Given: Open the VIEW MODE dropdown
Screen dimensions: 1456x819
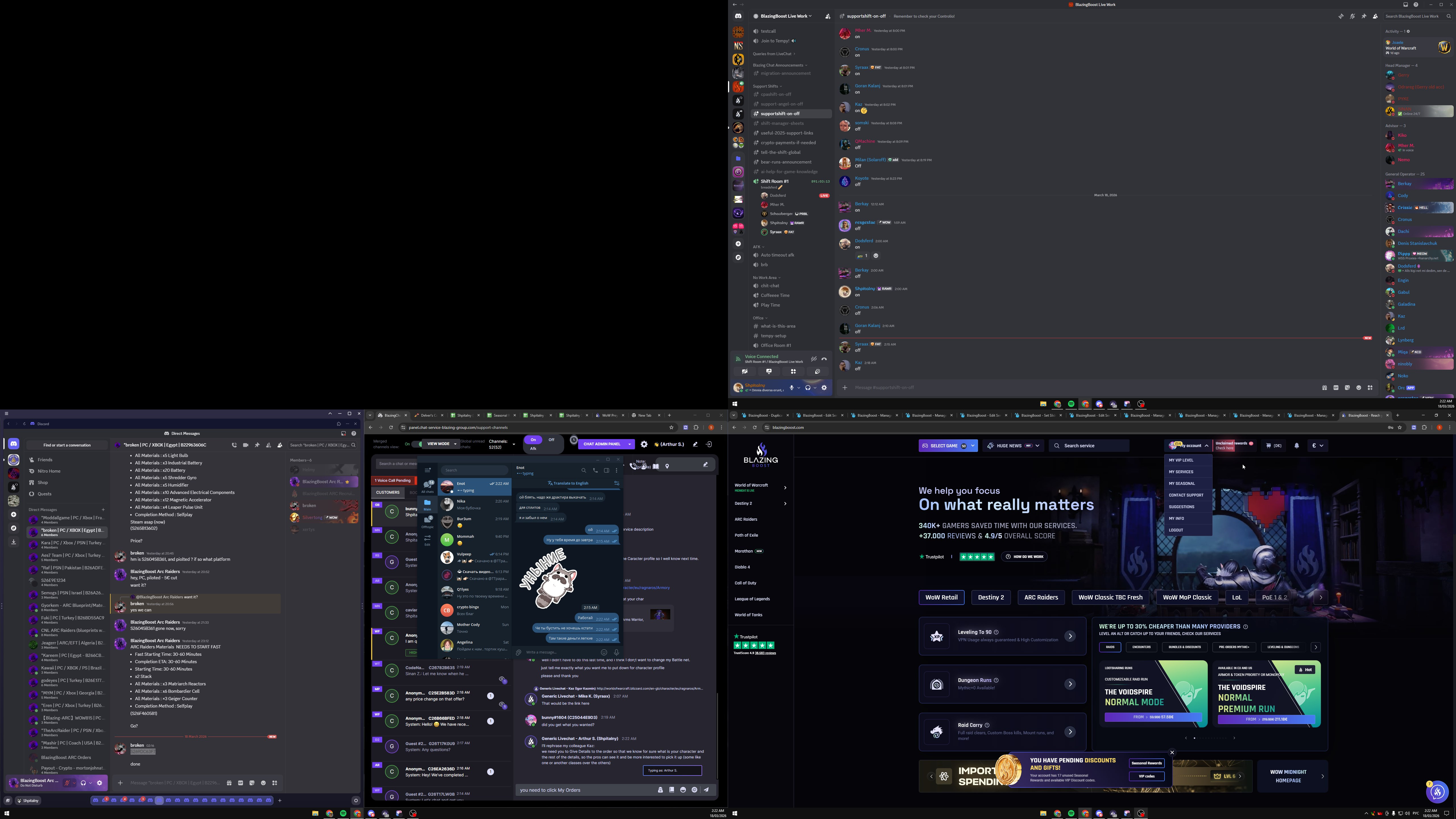Looking at the screenshot, I should 441,444.
